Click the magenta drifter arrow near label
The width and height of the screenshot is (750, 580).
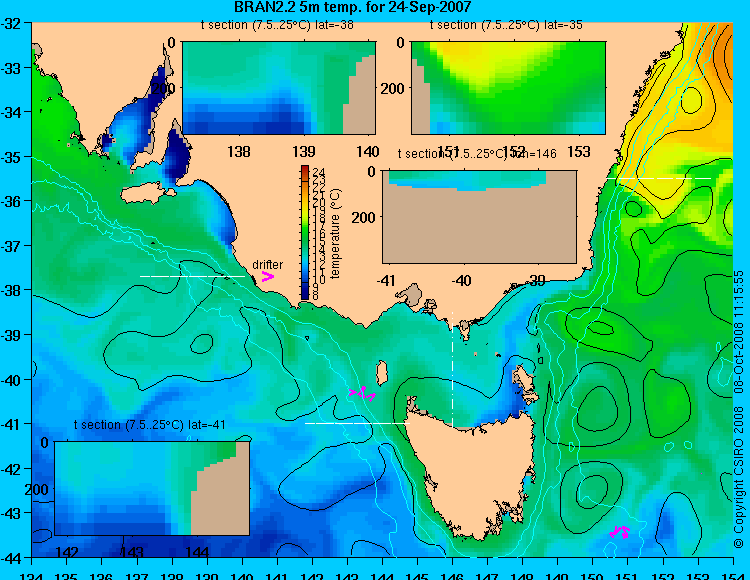[x=267, y=276]
